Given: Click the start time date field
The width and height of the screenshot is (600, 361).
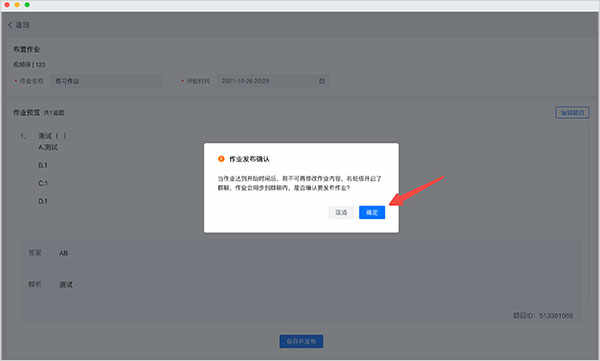Looking at the screenshot, I should 273,81.
